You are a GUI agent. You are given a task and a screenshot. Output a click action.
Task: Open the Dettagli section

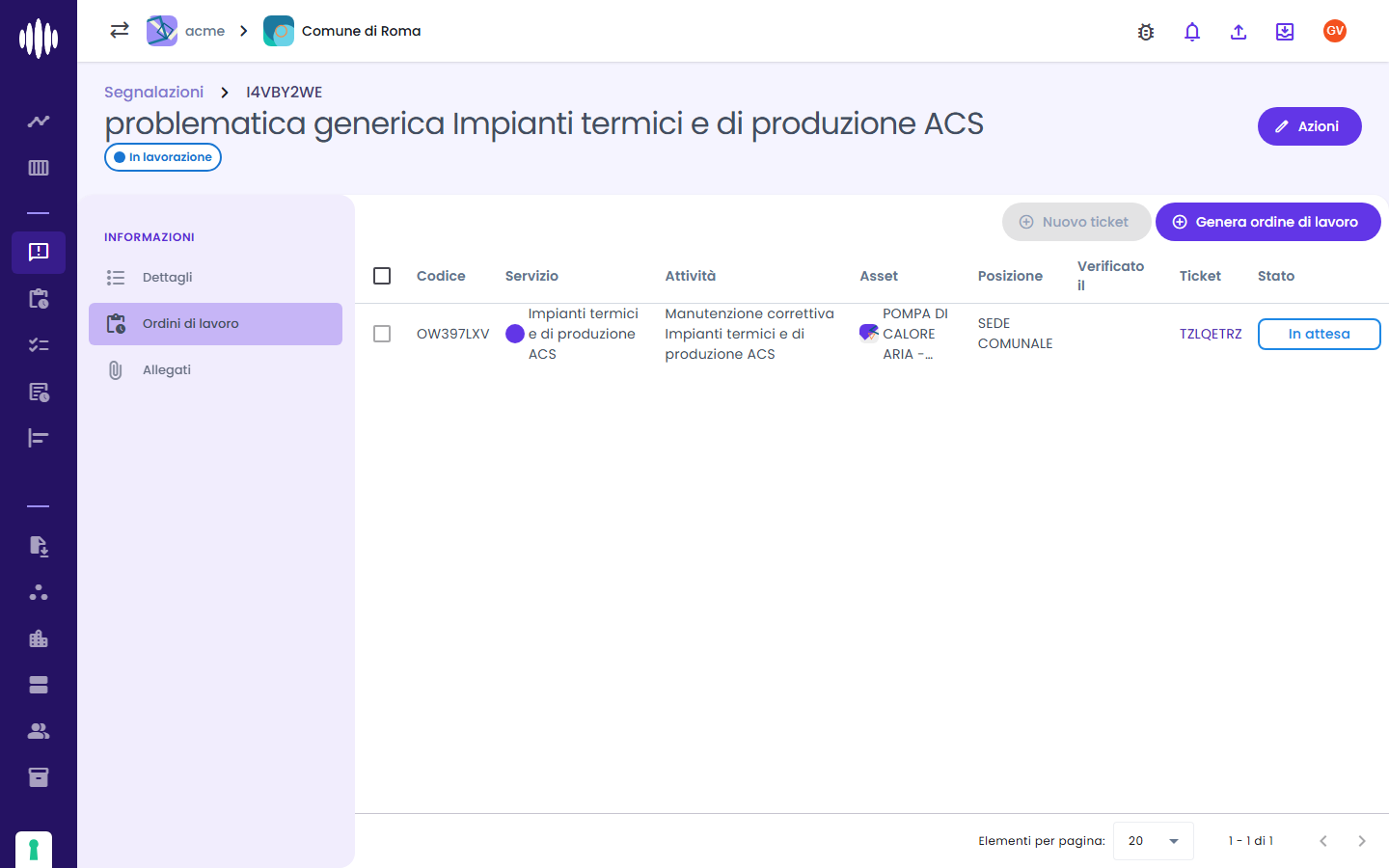pyautogui.click(x=215, y=278)
